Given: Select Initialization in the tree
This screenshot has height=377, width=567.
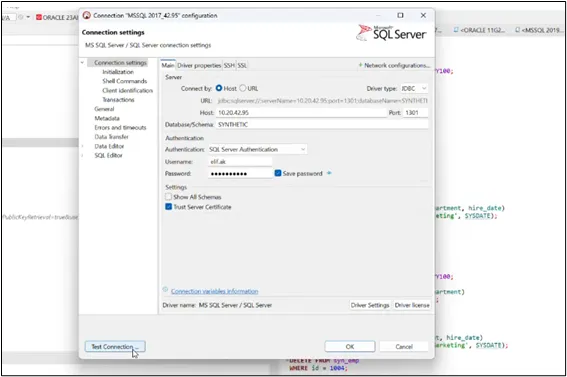Looking at the screenshot, I should click(x=118, y=72).
